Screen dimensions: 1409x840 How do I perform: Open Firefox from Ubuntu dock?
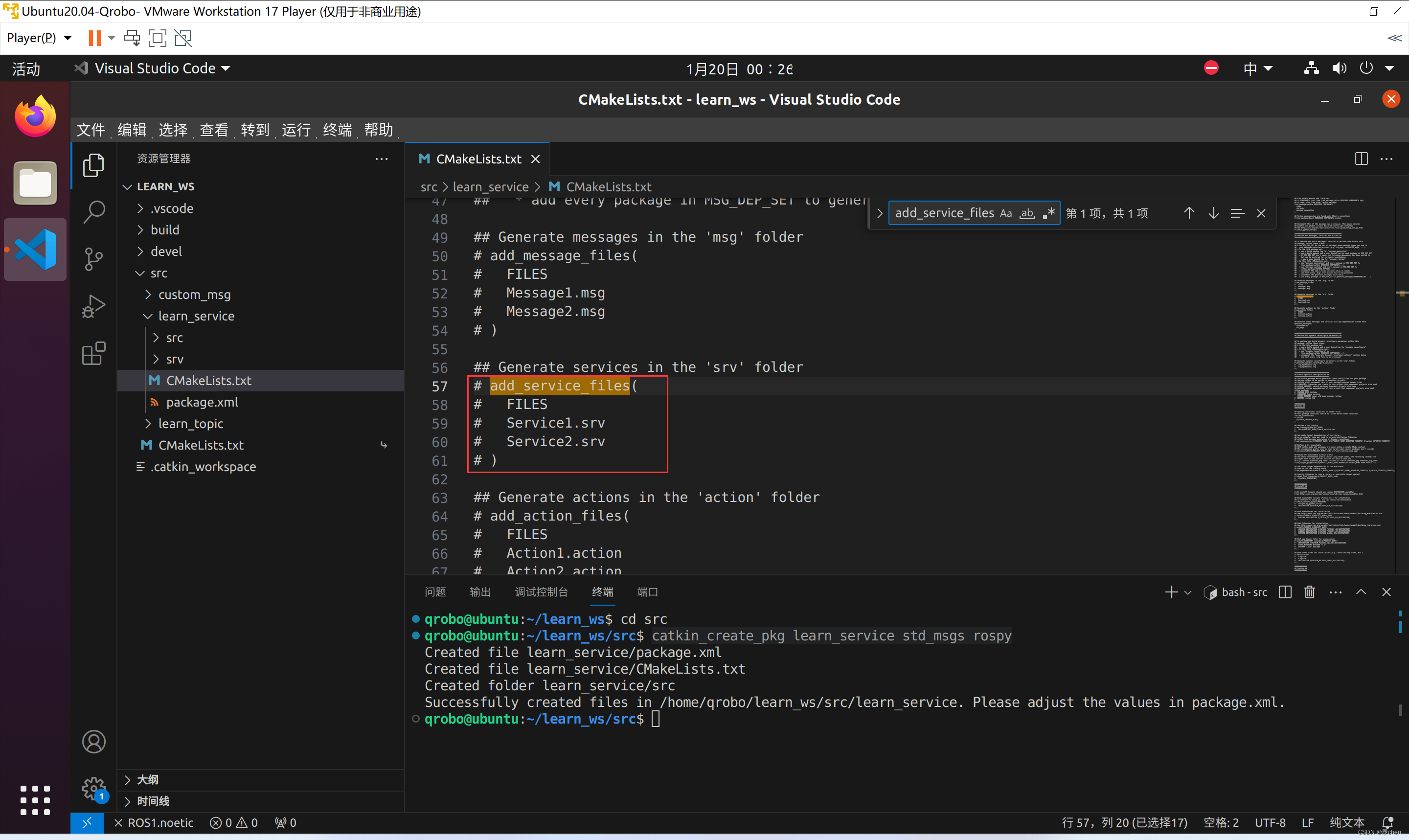click(x=35, y=116)
